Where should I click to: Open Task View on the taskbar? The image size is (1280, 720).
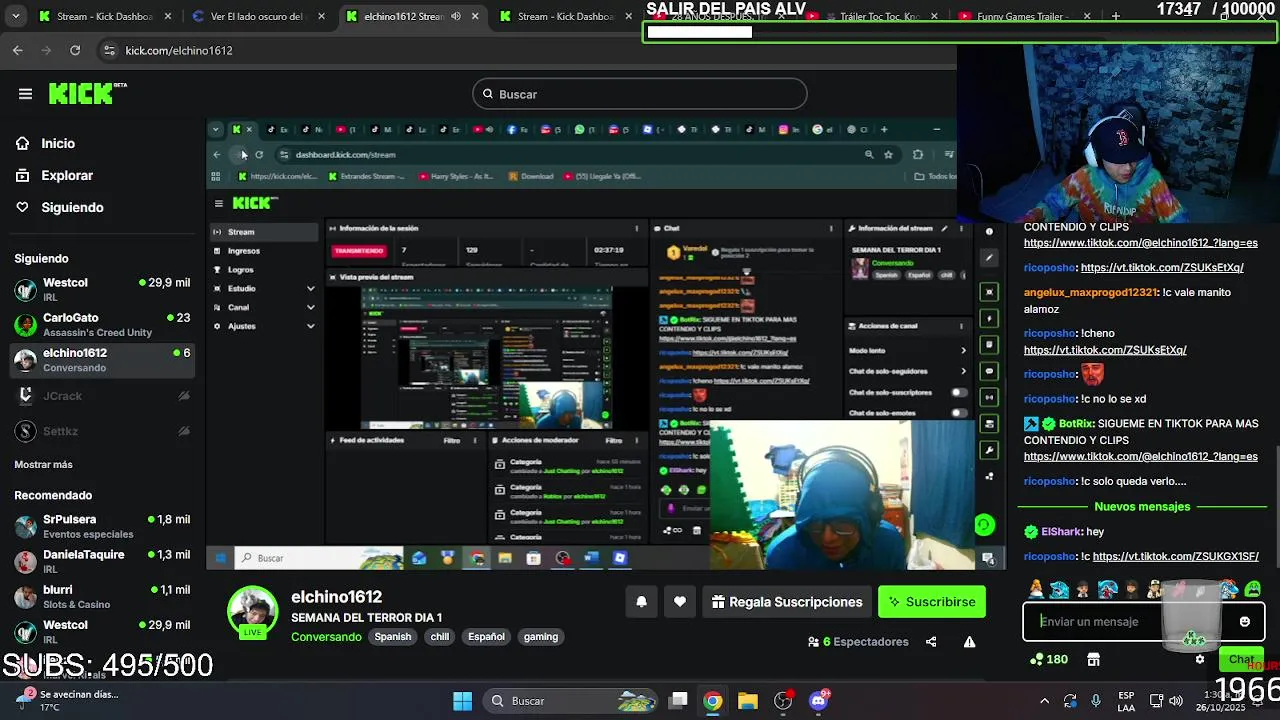[678, 701]
